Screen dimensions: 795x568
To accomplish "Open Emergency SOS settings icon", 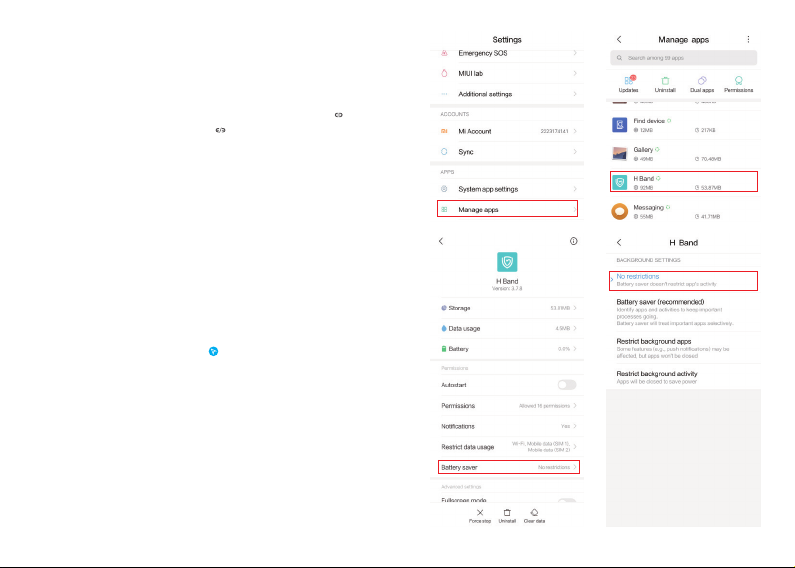I will click(x=444, y=53).
